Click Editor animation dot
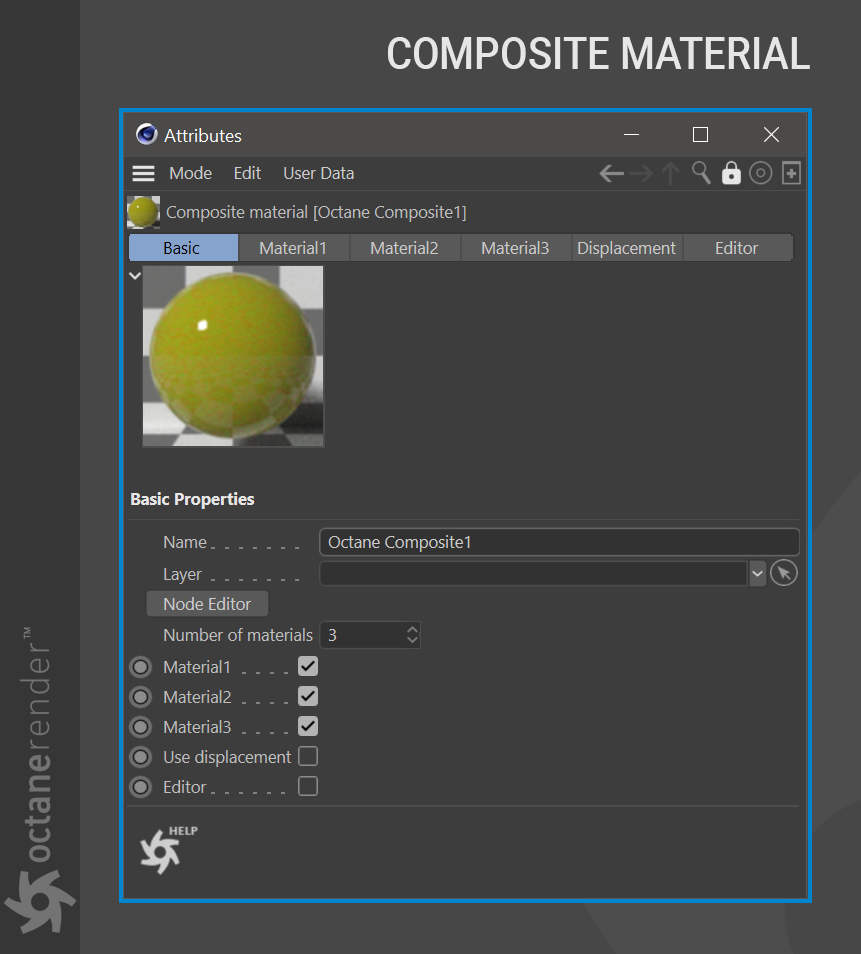The image size is (861, 954). (141, 787)
